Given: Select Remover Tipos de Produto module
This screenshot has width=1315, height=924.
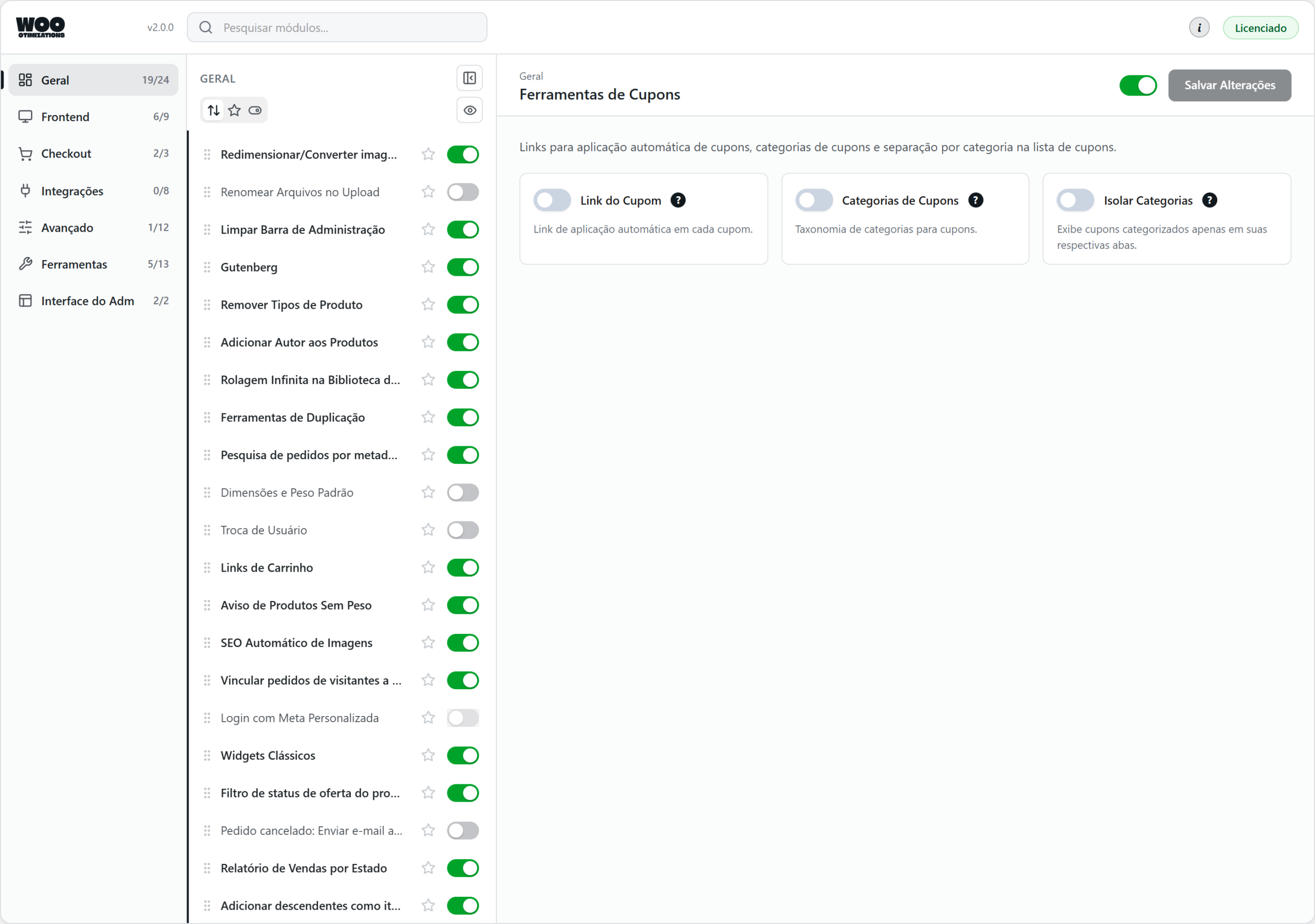Looking at the screenshot, I should click(291, 305).
